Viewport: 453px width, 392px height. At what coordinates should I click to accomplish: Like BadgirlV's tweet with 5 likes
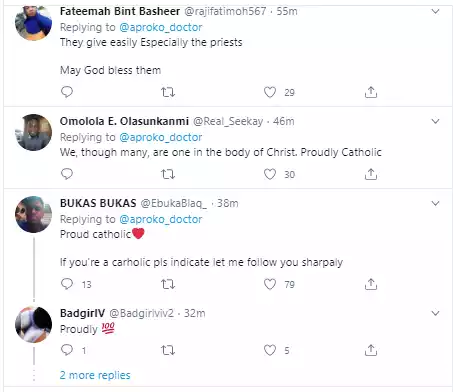click(270, 350)
